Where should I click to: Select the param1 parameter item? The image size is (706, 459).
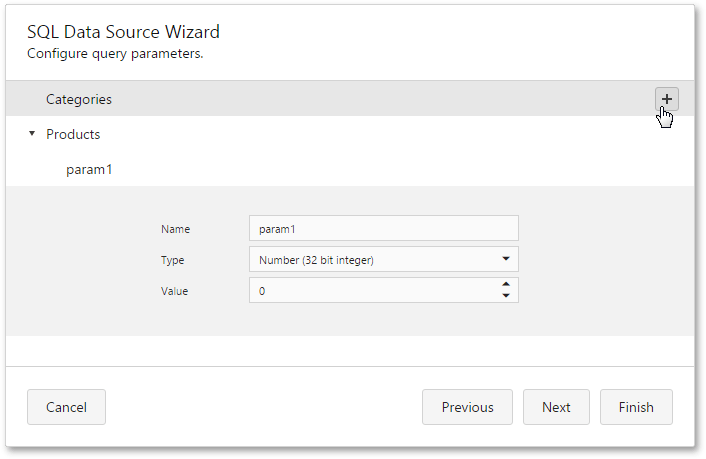pyautogui.click(x=89, y=169)
